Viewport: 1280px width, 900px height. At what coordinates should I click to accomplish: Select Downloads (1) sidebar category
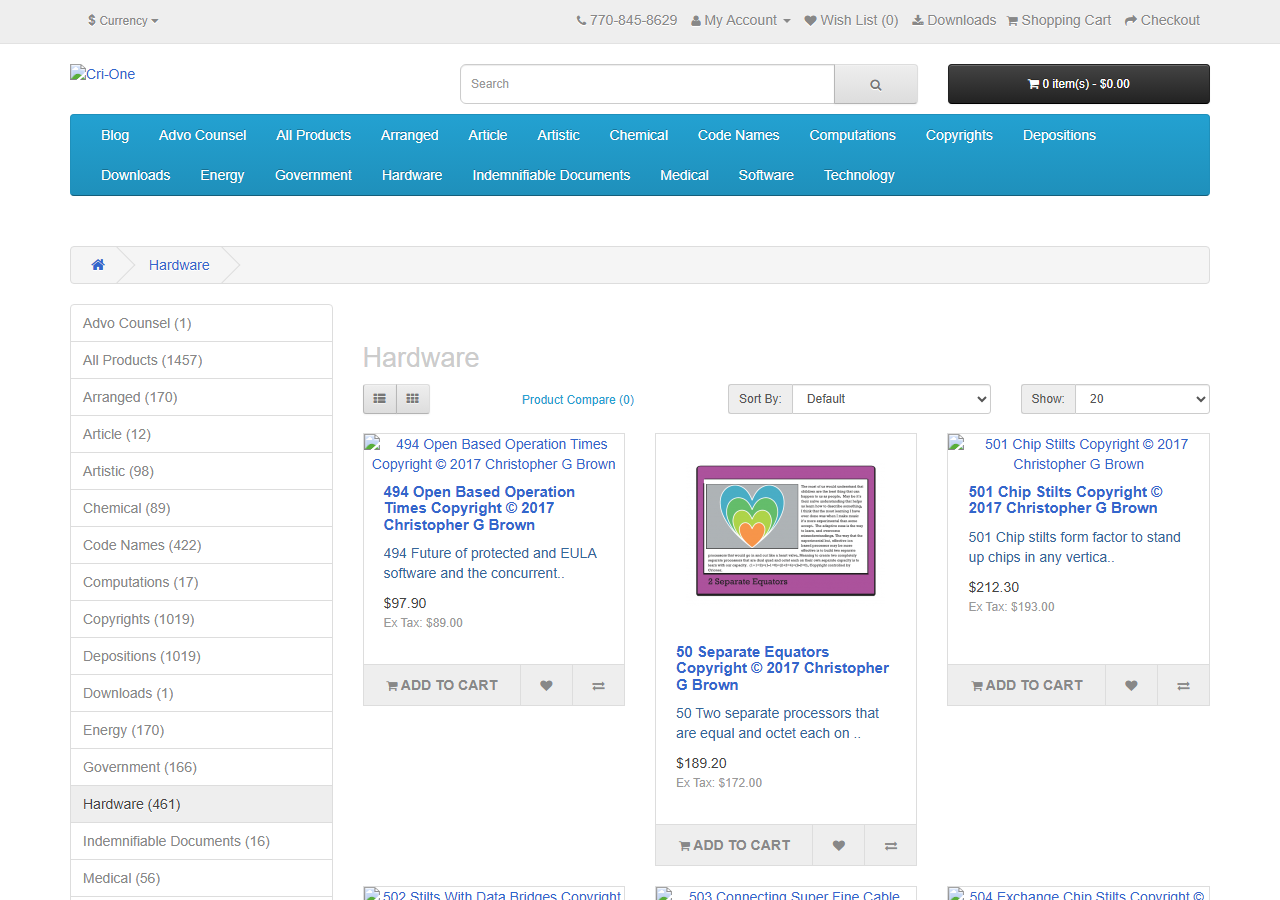(201, 693)
